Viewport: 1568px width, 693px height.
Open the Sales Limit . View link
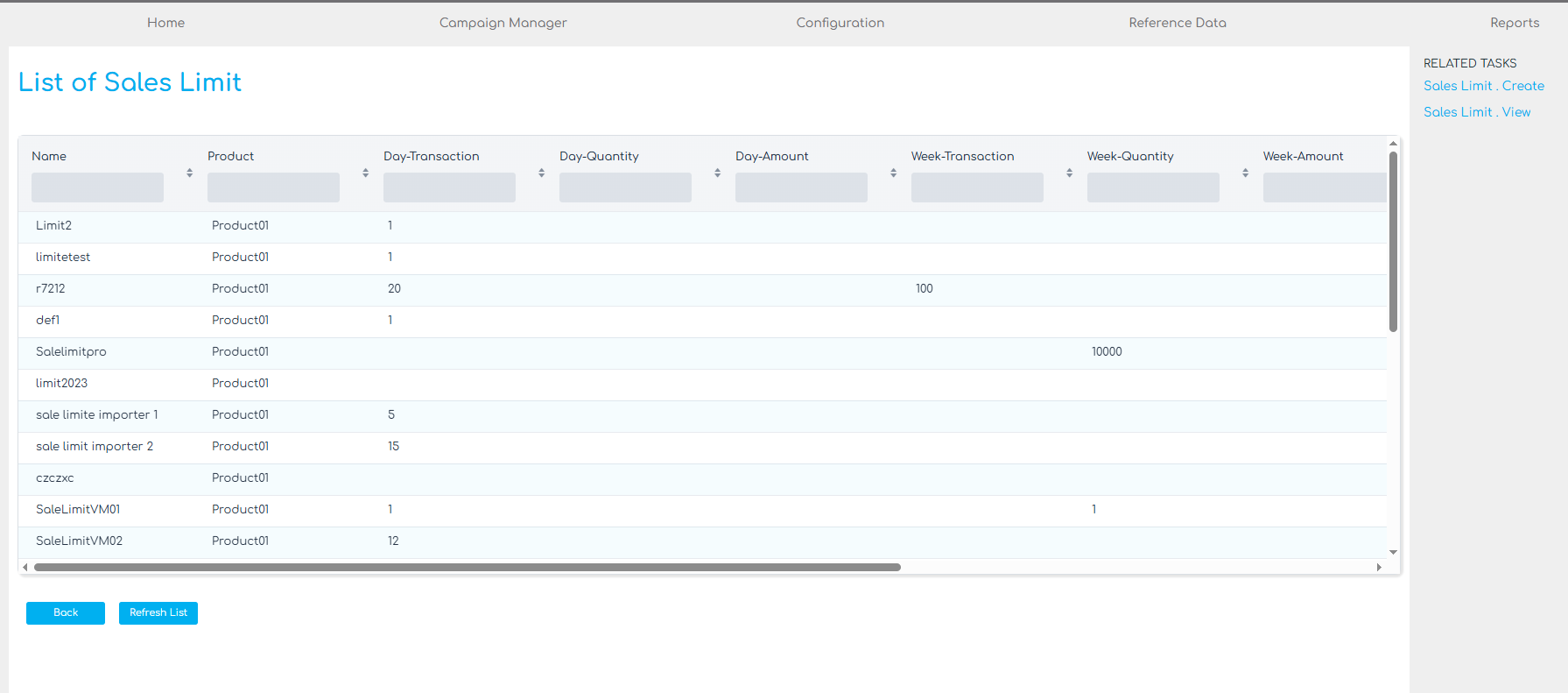1476,112
